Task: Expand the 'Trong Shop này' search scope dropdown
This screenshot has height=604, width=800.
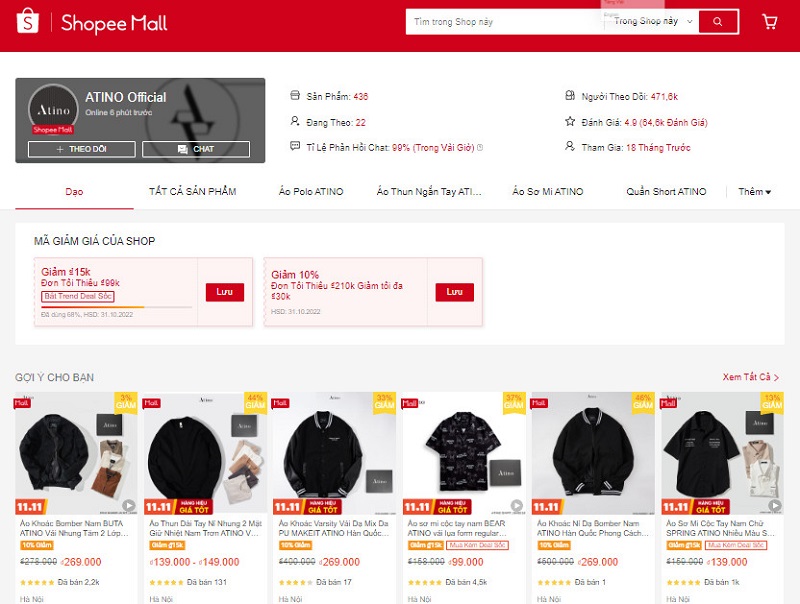Action: coord(653,21)
